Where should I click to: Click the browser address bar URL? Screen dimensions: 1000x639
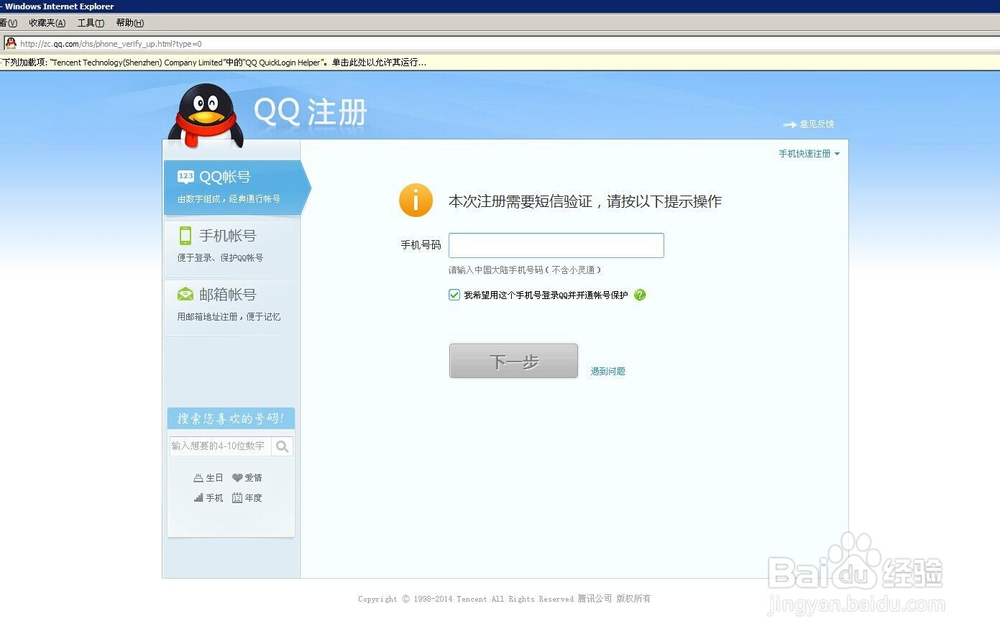(111, 44)
